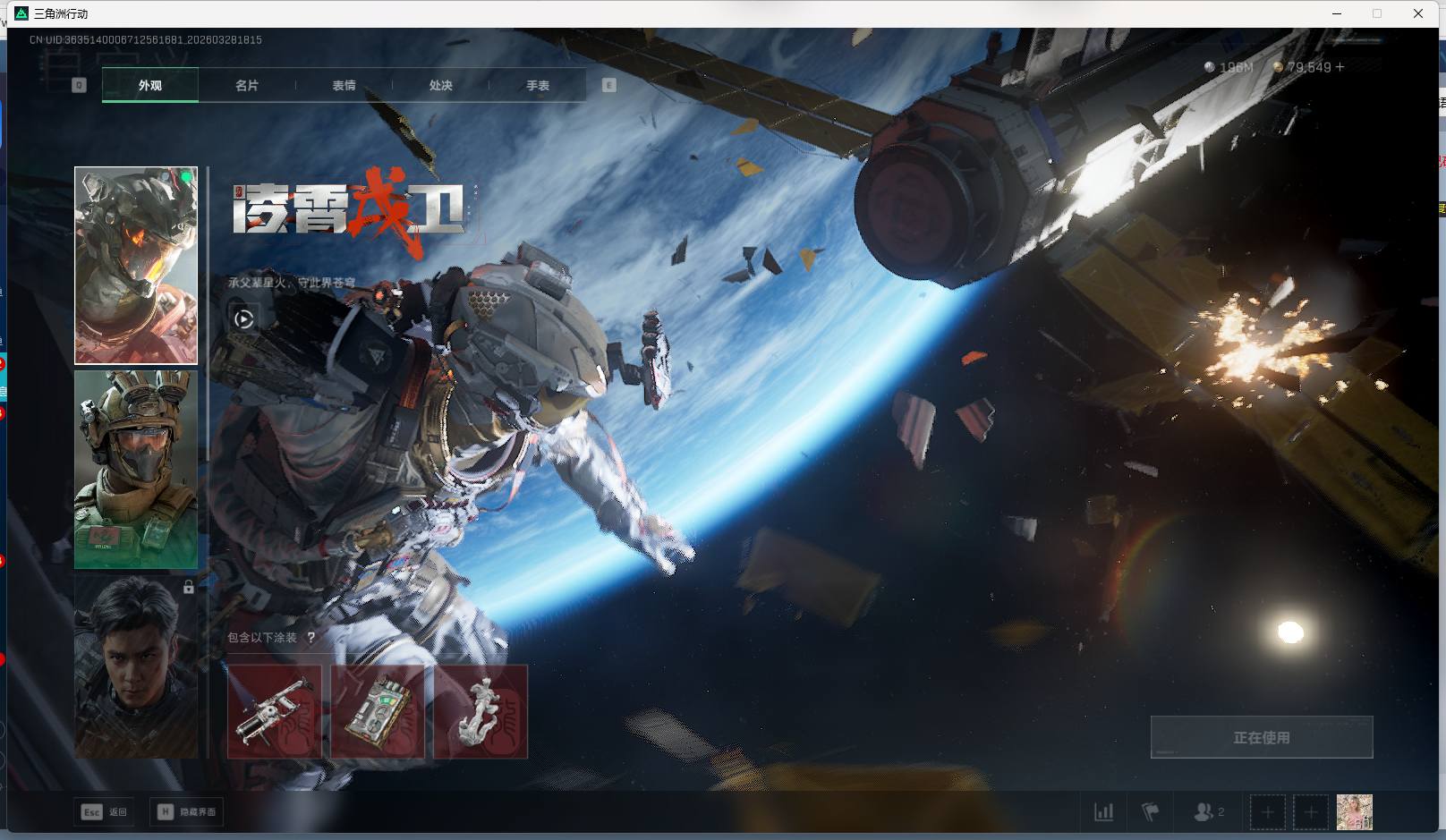This screenshot has width=1446, height=840.
Task: Play the 凌霄战卫 skin preview video
Action: click(x=243, y=318)
